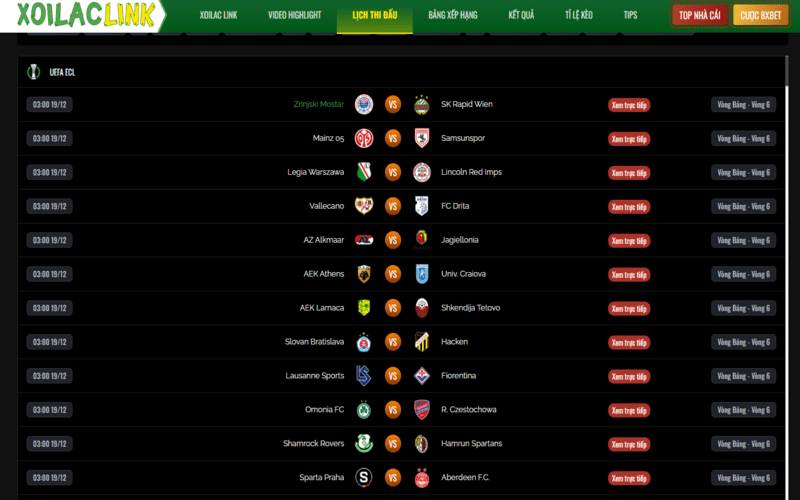800x500 pixels.
Task: Click the Mainz 05 club logo
Action: click(364, 138)
